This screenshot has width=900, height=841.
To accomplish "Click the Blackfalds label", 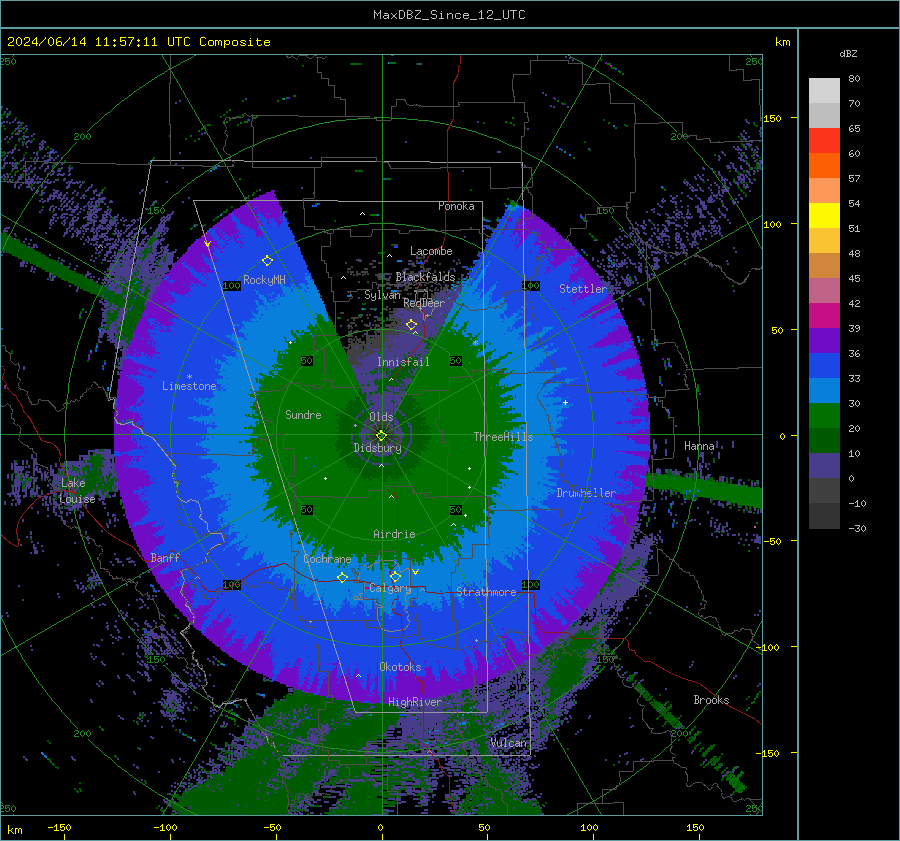I will coord(425,277).
